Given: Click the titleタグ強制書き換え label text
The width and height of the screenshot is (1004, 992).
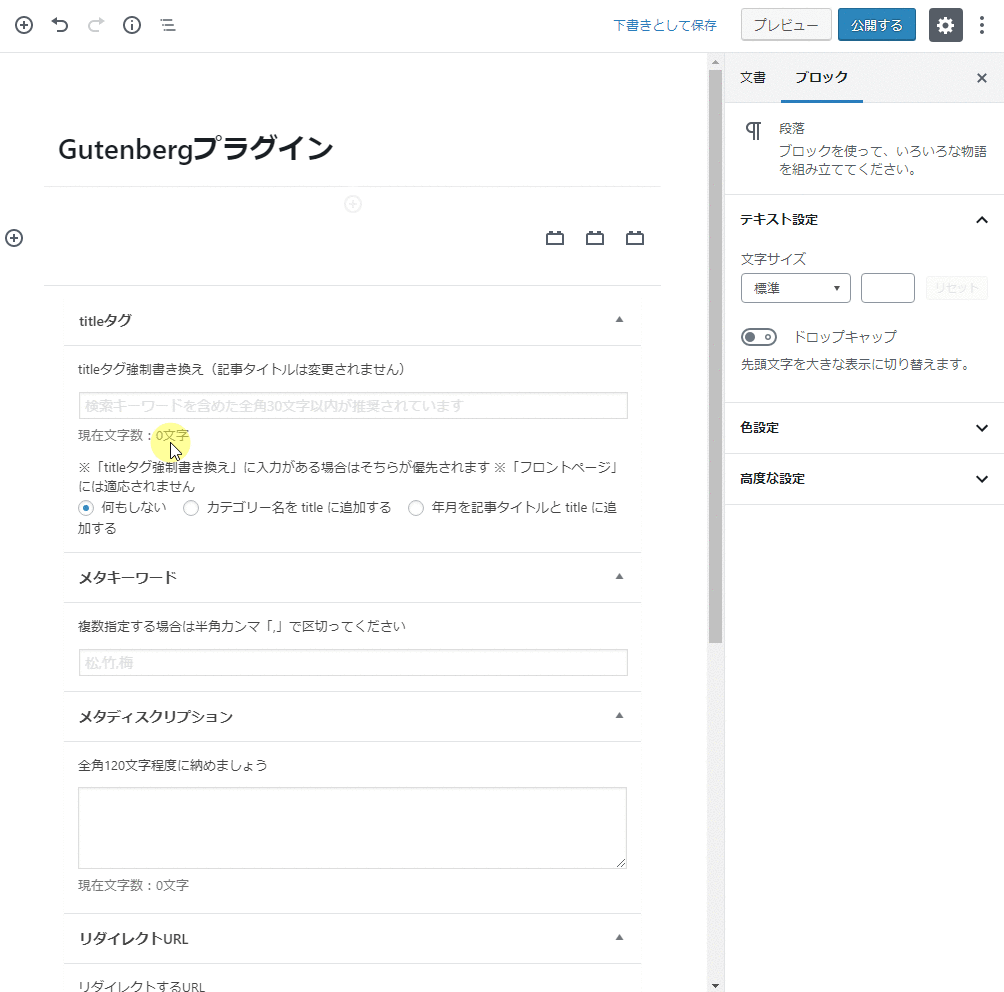Looking at the screenshot, I should (x=241, y=370).
